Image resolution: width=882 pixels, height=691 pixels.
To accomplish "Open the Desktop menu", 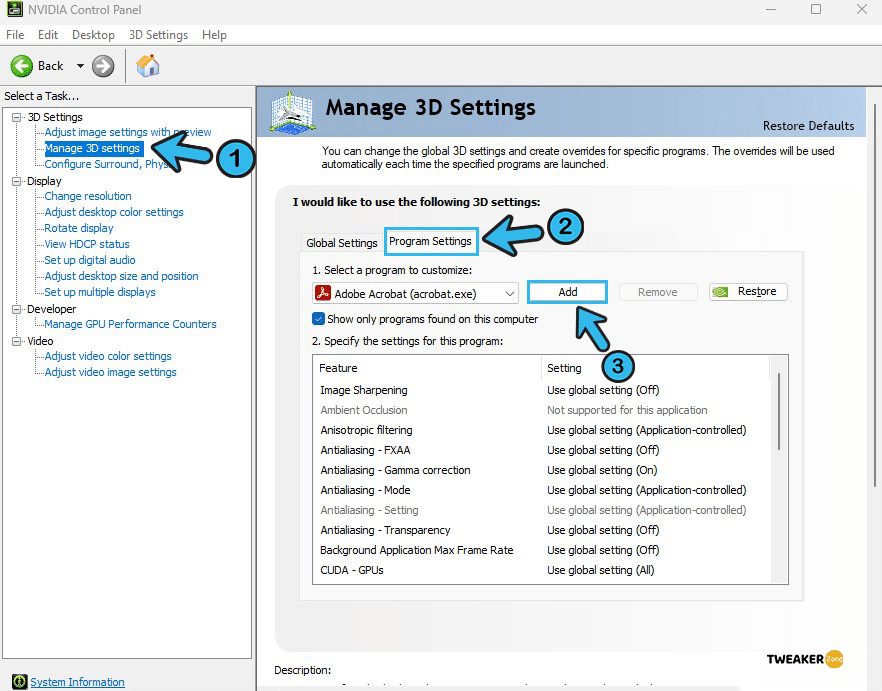I will click(93, 35).
